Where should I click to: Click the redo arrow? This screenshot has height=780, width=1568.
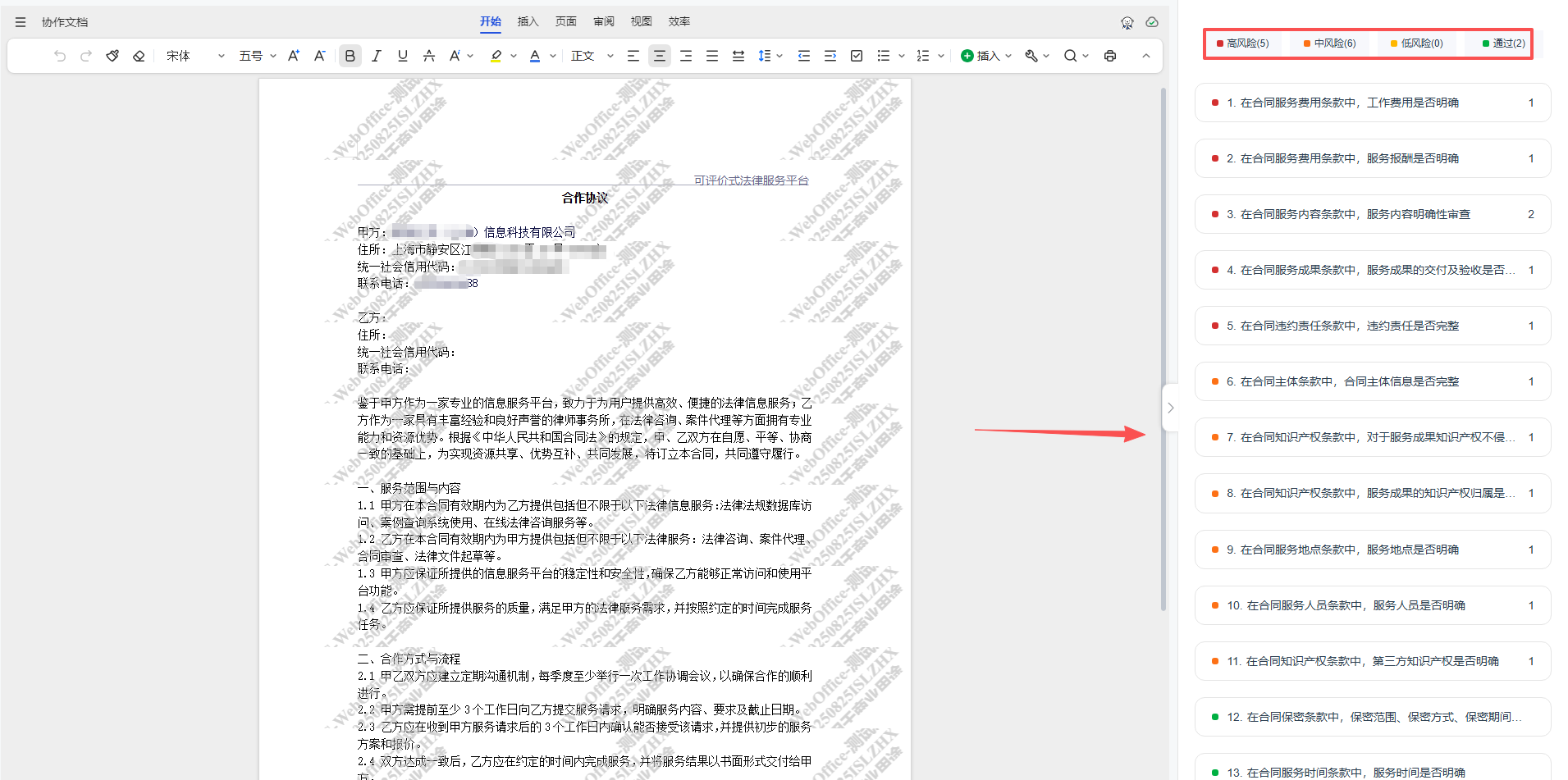[86, 56]
